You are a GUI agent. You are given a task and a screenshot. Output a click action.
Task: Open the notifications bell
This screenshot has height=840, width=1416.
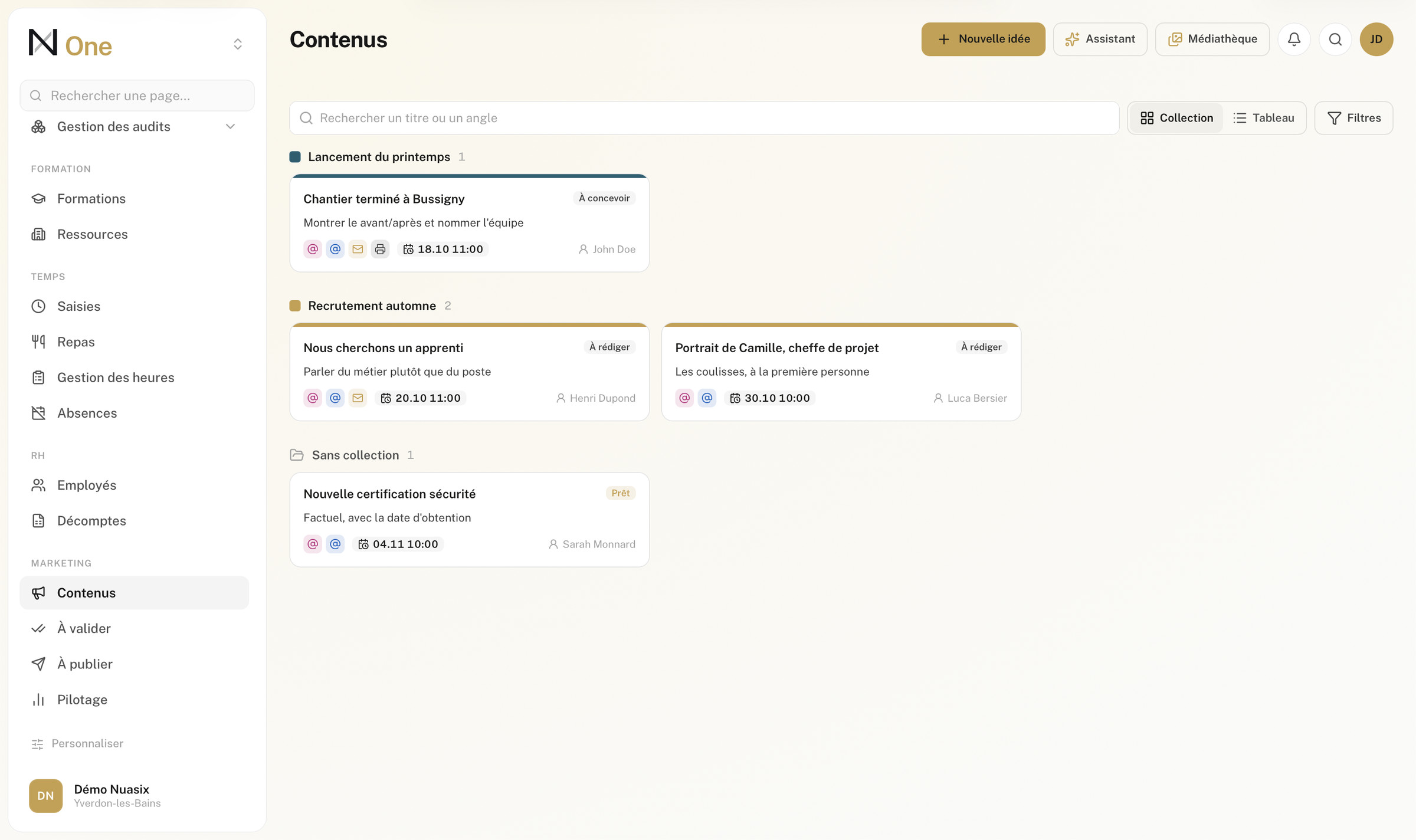point(1294,39)
